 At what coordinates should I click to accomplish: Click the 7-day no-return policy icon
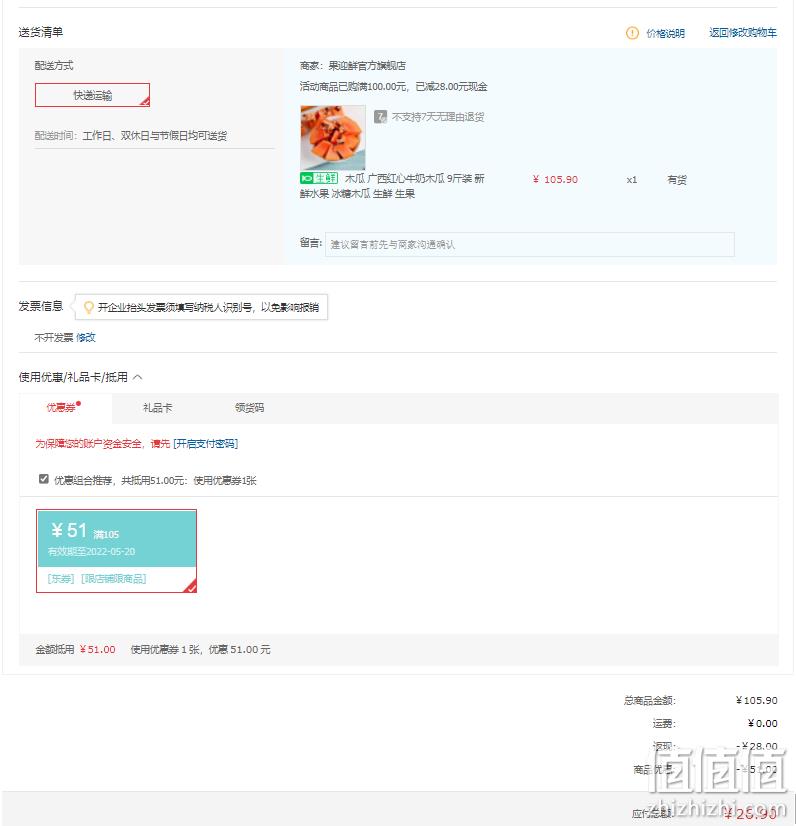[380, 116]
